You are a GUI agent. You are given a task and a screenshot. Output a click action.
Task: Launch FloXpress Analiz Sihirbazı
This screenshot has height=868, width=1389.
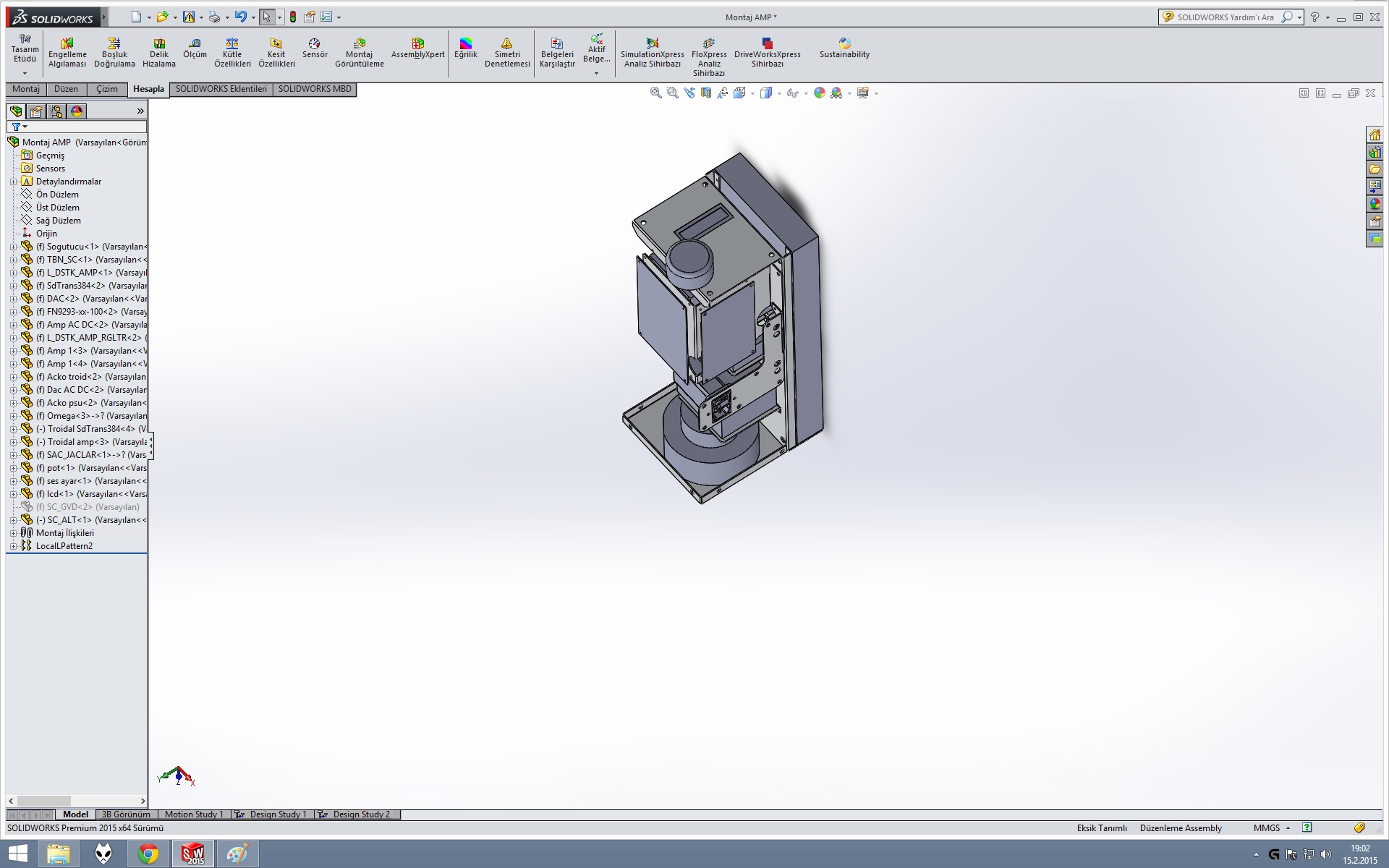pos(709,57)
